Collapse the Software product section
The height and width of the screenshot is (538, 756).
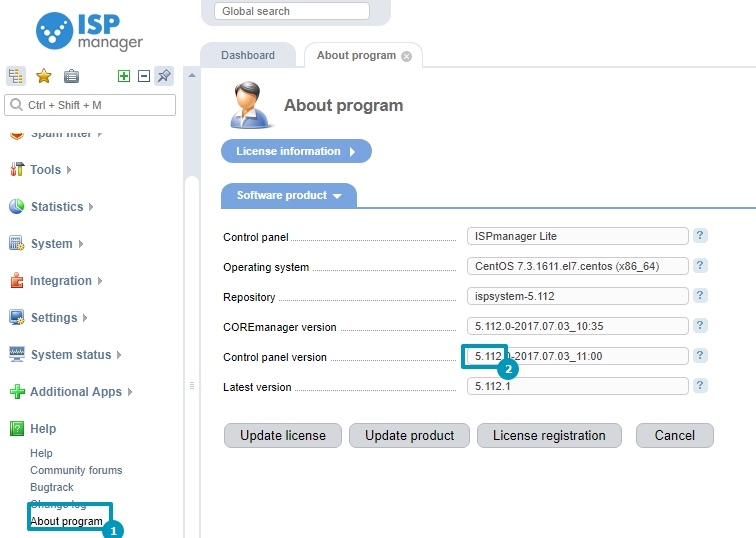(x=289, y=196)
